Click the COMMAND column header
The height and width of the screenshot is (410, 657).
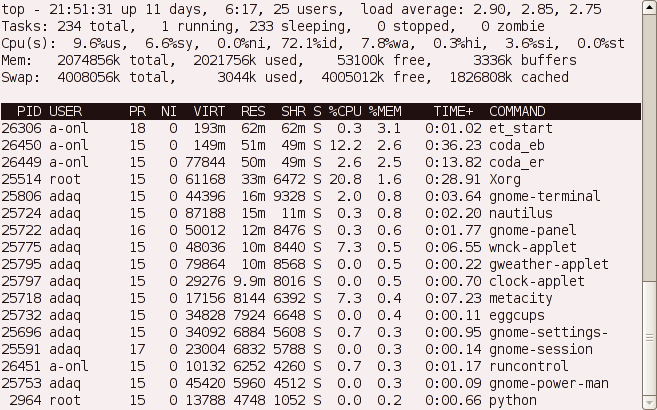click(x=517, y=111)
